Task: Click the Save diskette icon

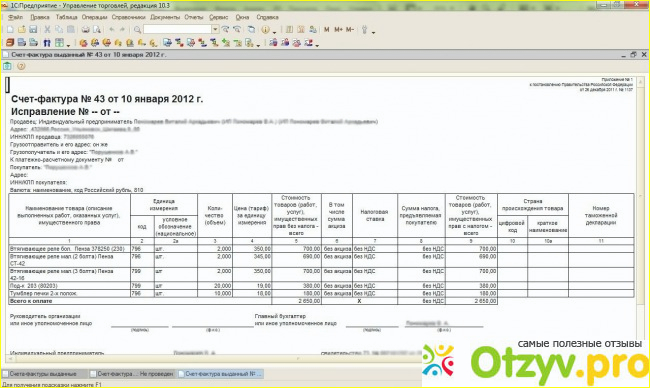Action: (x=34, y=29)
